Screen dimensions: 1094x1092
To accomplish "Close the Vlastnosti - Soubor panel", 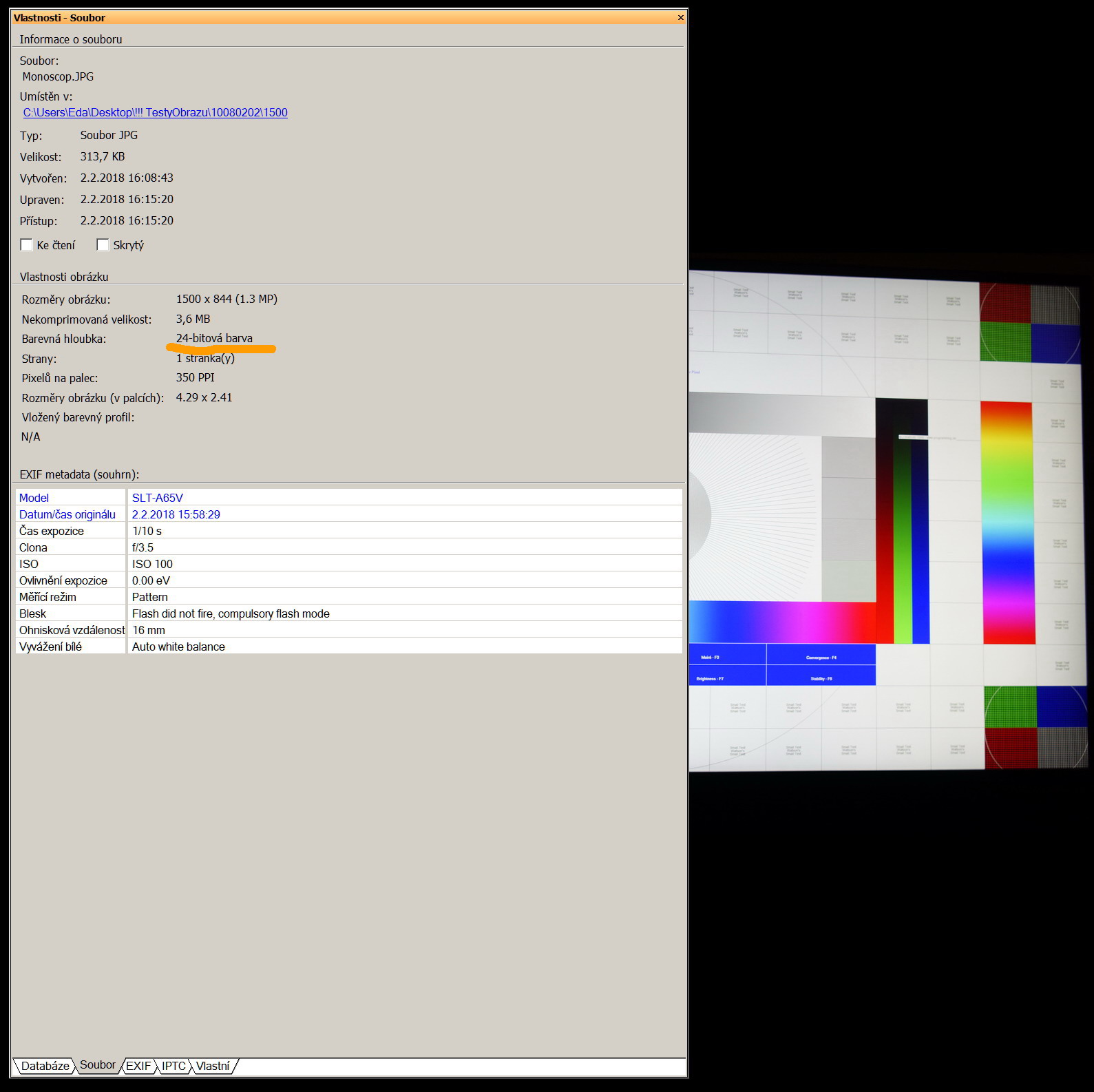I will point(680,18).
